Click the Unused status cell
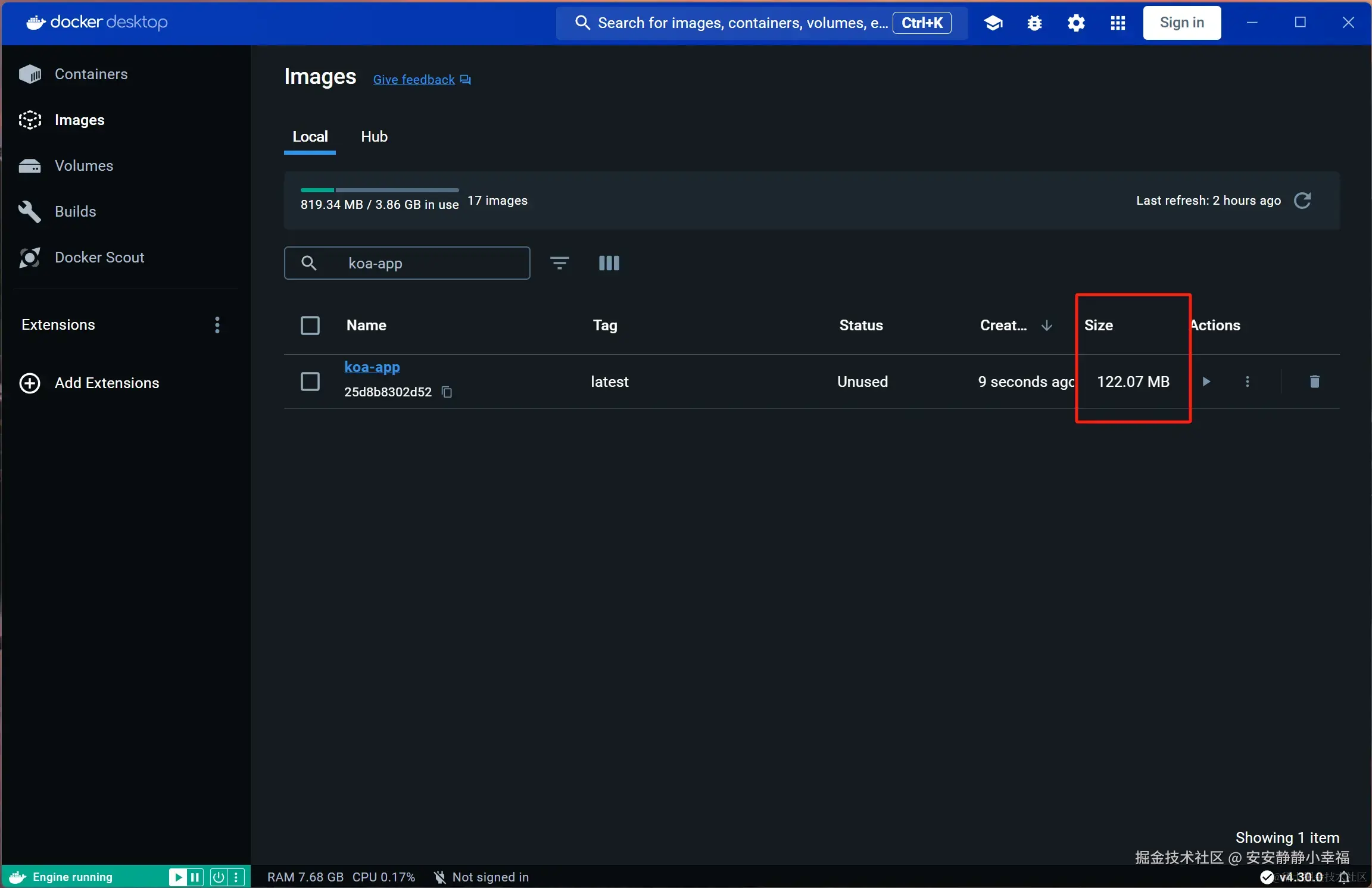Screen dimensions: 1372x888 (x=862, y=382)
